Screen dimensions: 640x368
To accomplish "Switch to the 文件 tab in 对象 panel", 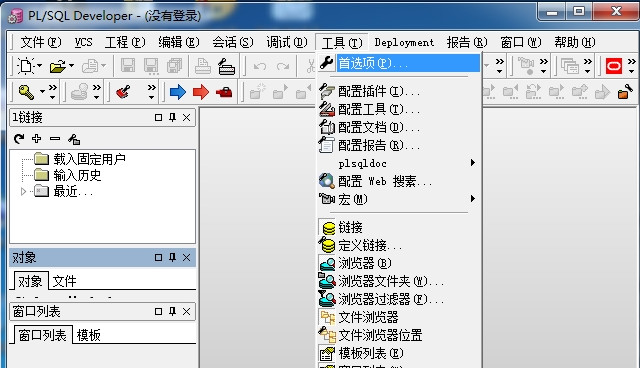I will (64, 281).
